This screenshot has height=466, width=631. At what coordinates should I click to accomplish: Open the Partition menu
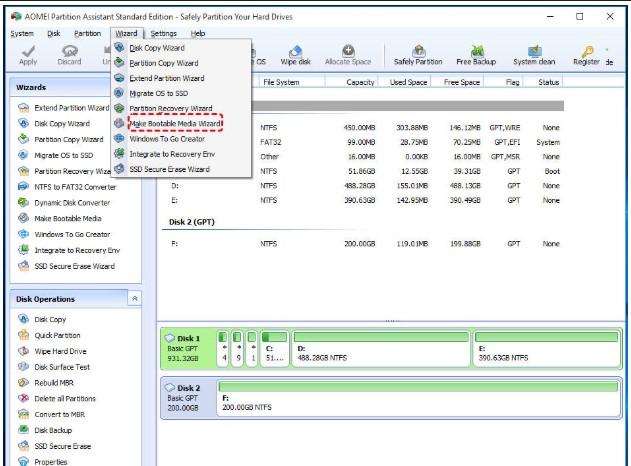(87, 33)
